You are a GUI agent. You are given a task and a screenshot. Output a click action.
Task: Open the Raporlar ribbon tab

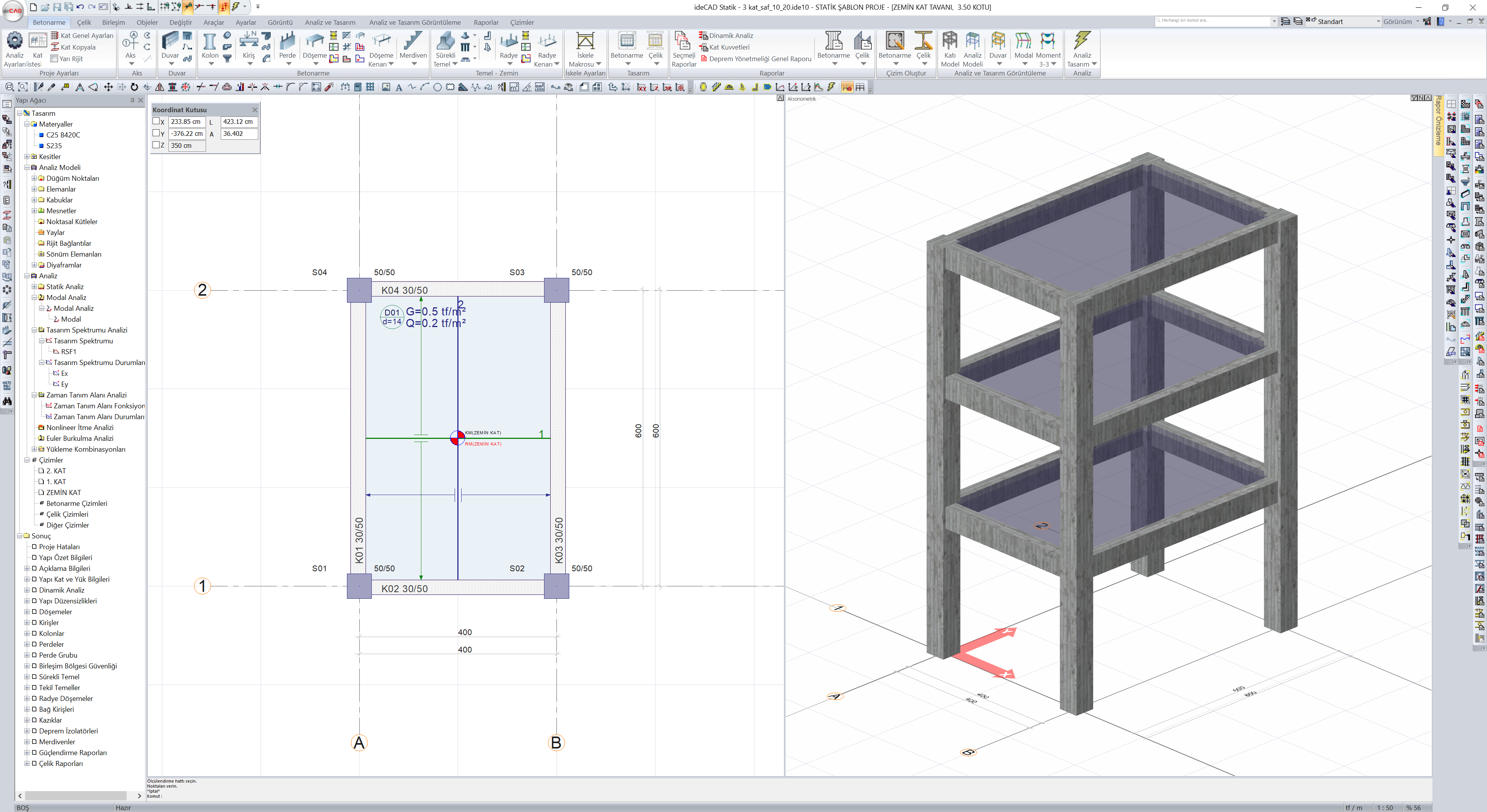pyautogui.click(x=486, y=22)
